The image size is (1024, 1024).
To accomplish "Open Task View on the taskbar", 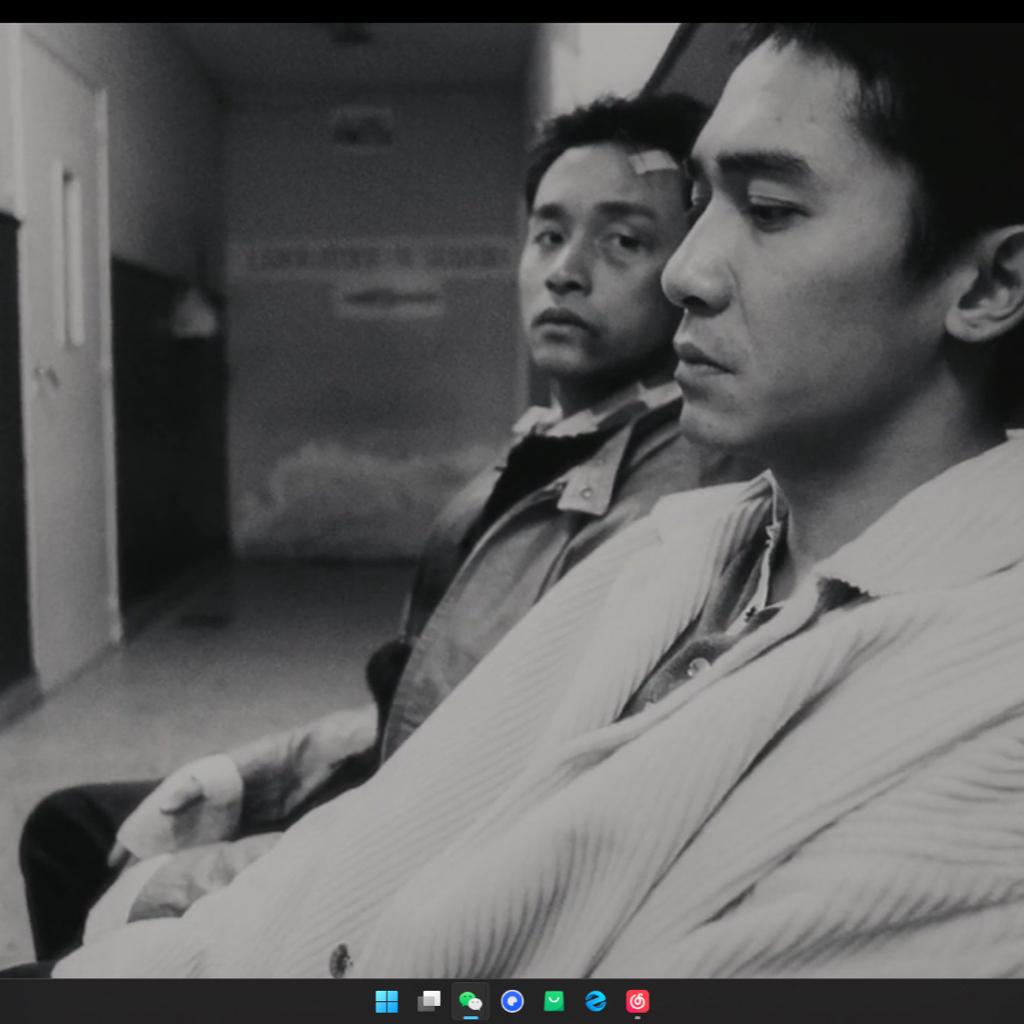I will pyautogui.click(x=428, y=1001).
